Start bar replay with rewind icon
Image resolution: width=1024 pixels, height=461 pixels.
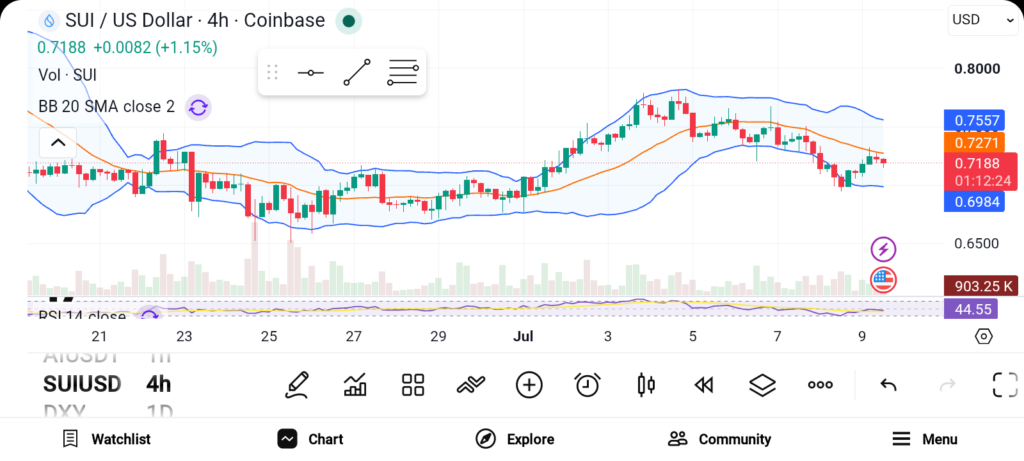(703, 385)
